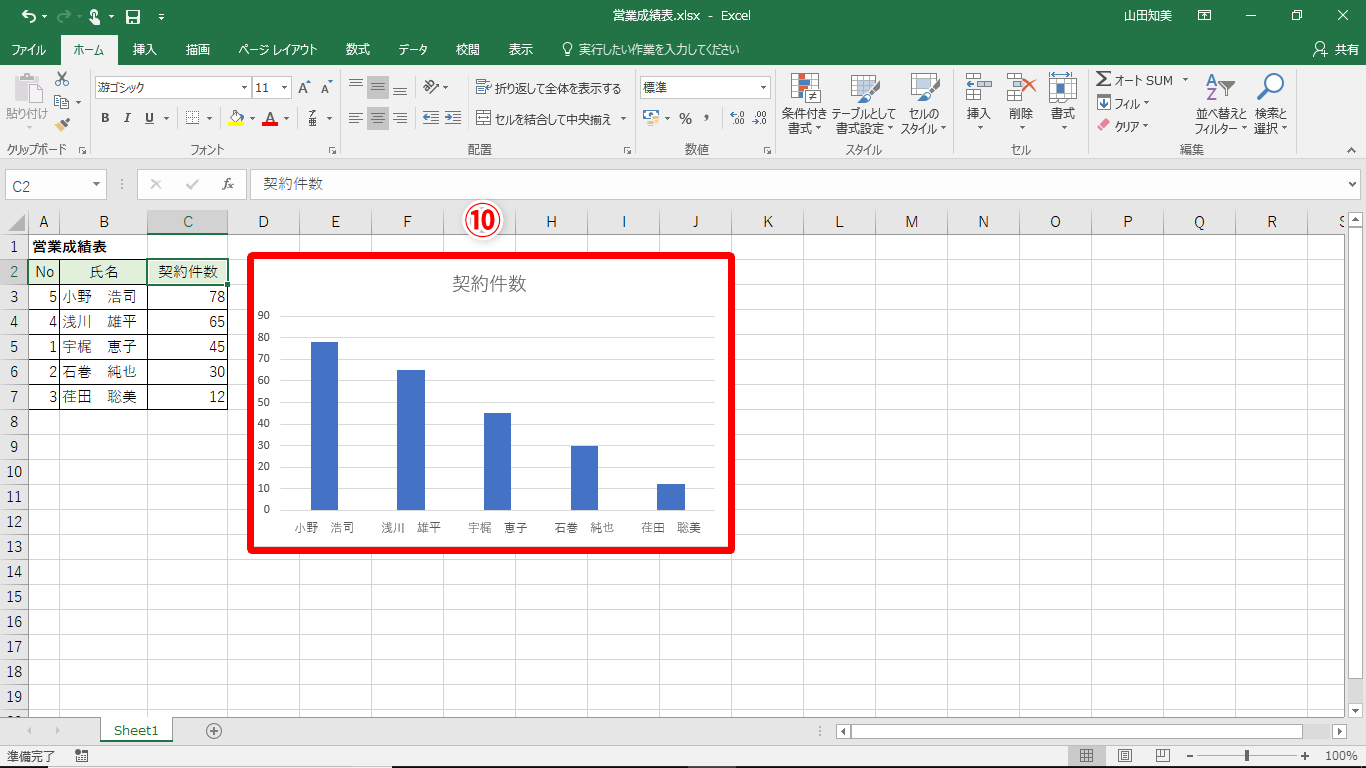Click the 貼り付け paste button
Screen dimensions: 1366x768
click(x=27, y=104)
